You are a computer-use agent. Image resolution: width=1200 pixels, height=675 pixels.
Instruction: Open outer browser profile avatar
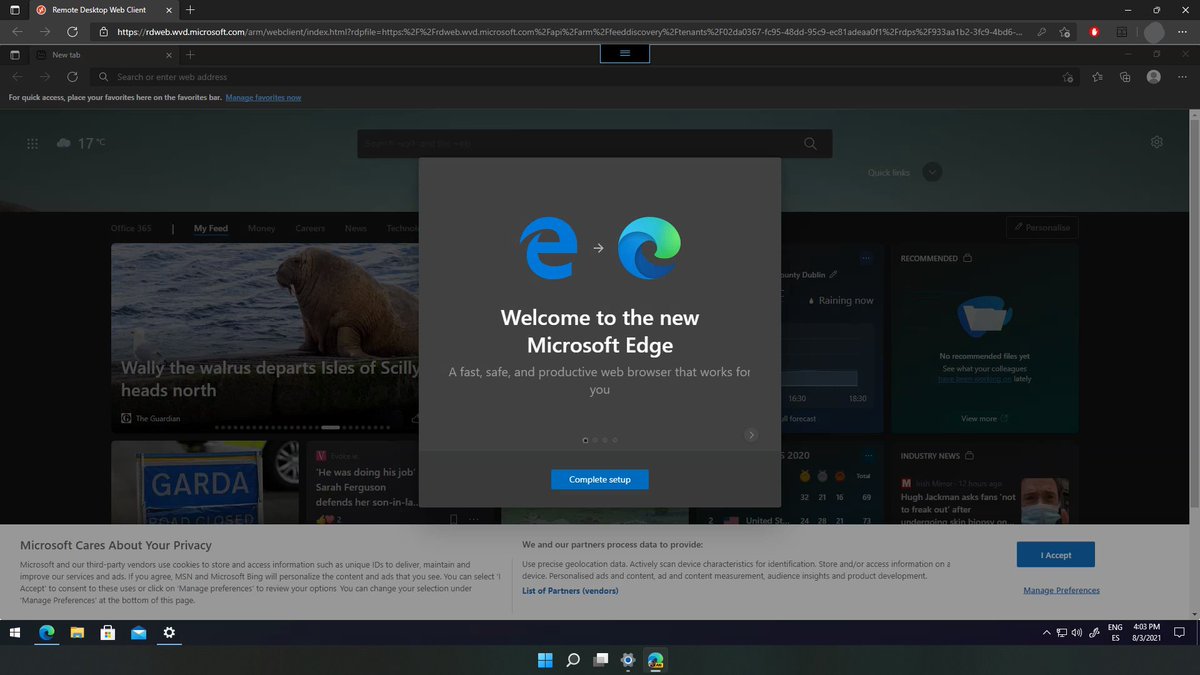[1153, 31]
